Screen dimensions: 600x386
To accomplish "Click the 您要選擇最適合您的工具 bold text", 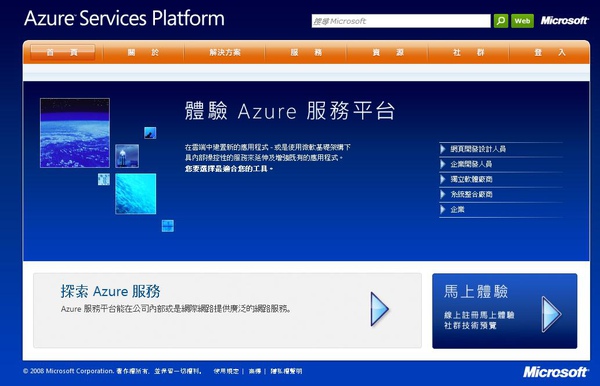I will click(228, 169).
